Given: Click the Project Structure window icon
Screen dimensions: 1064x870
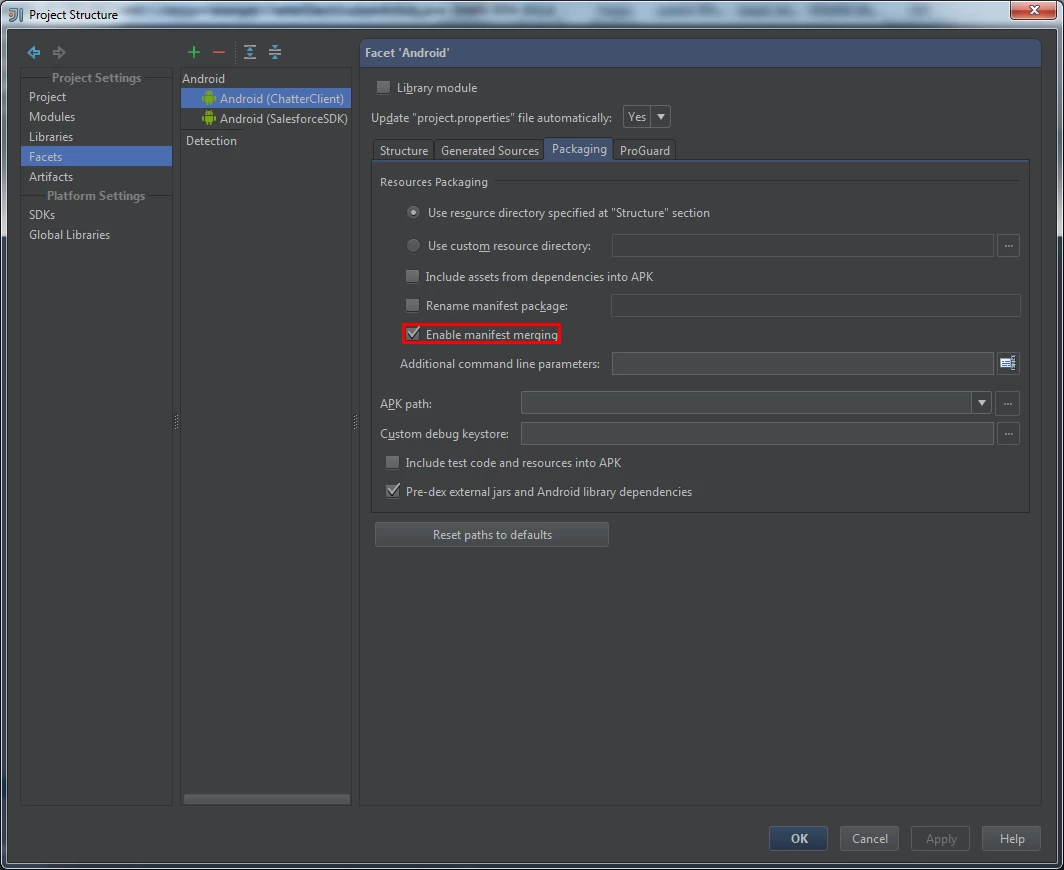Looking at the screenshot, I should [15, 14].
